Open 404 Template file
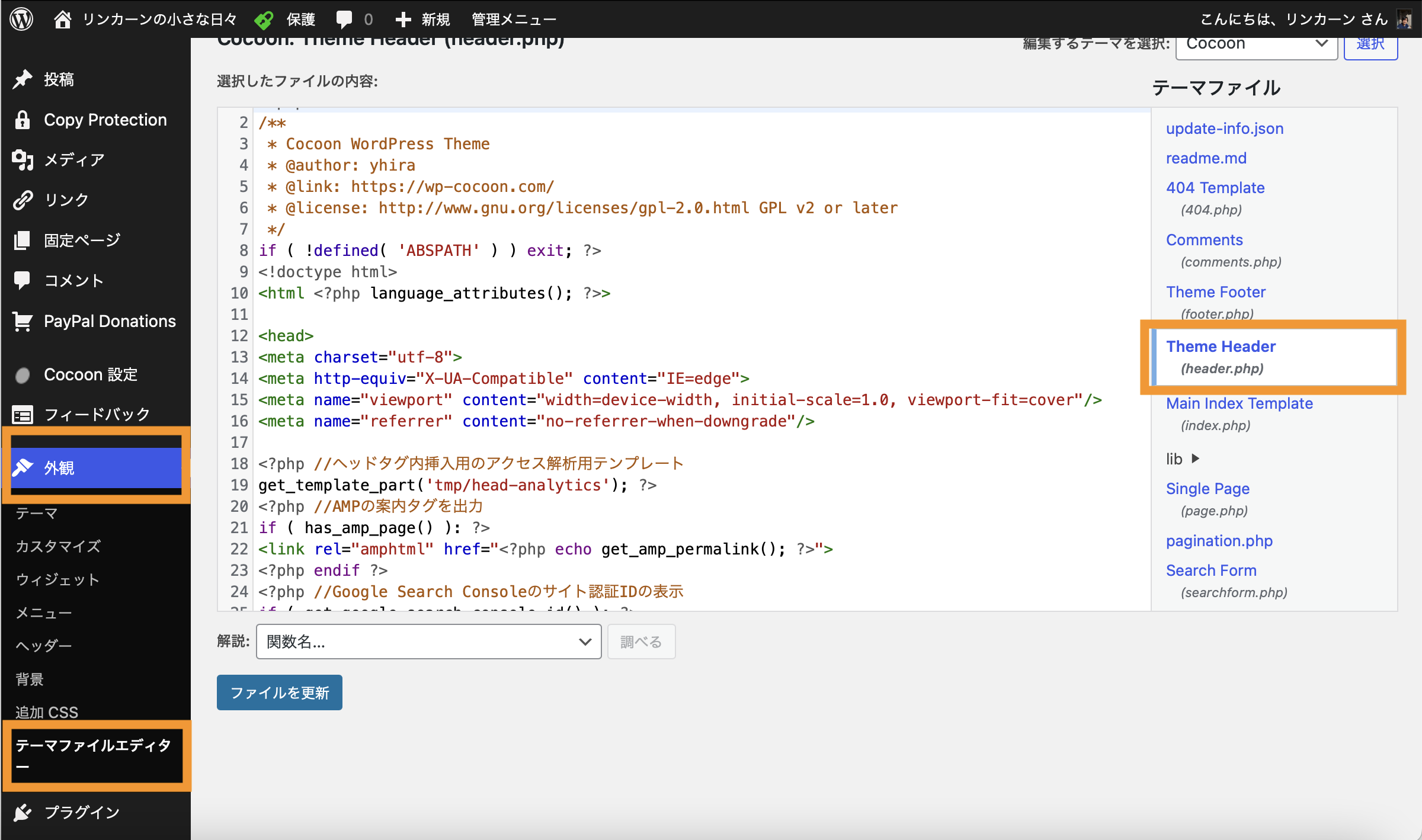Viewport: 1422px width, 840px height. click(1215, 188)
